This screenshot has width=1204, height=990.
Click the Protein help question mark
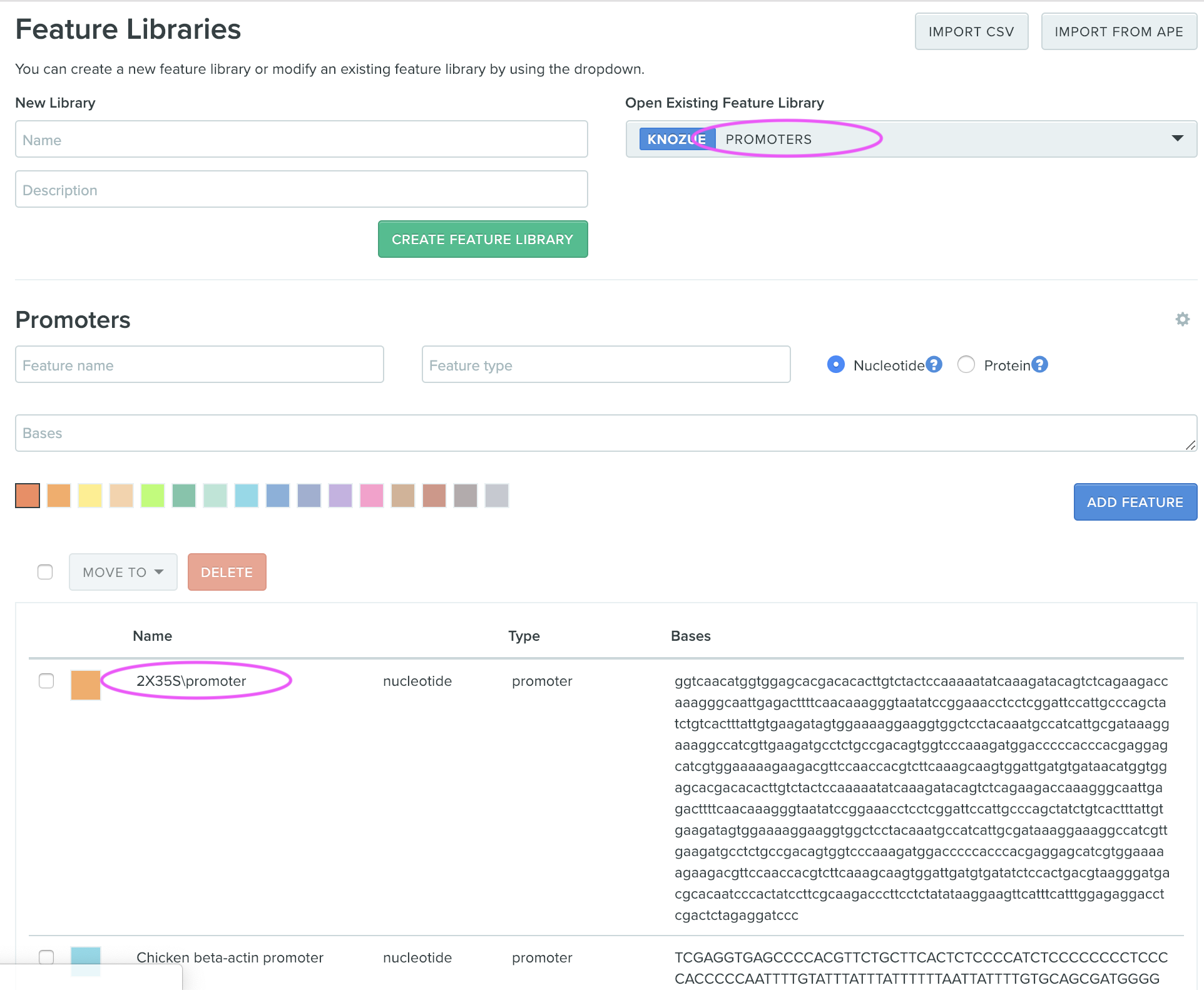(x=1039, y=364)
